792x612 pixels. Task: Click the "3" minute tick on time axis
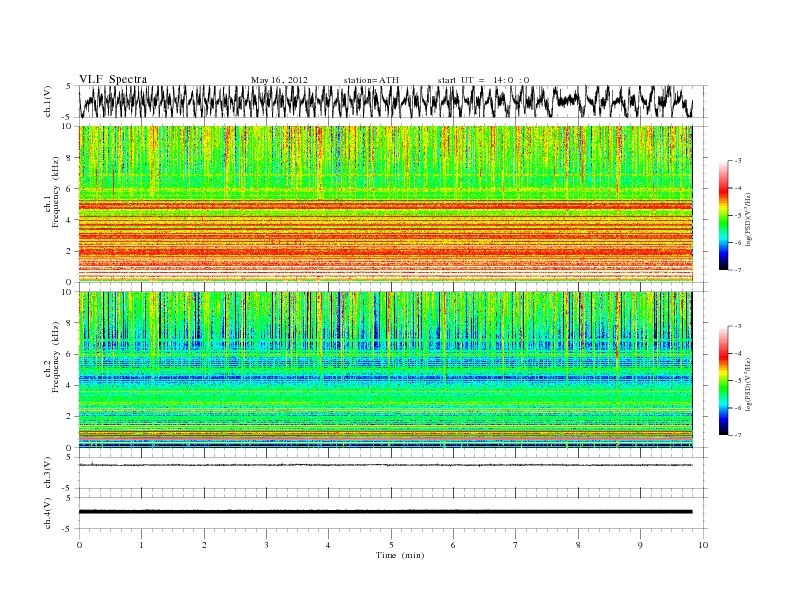266,545
